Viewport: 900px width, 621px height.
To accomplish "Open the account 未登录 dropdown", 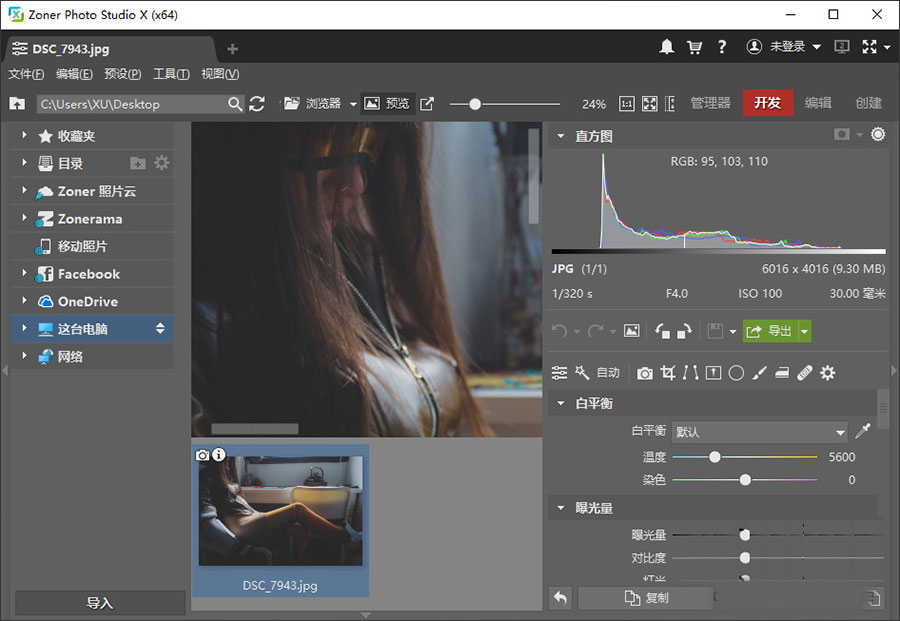I will click(784, 47).
